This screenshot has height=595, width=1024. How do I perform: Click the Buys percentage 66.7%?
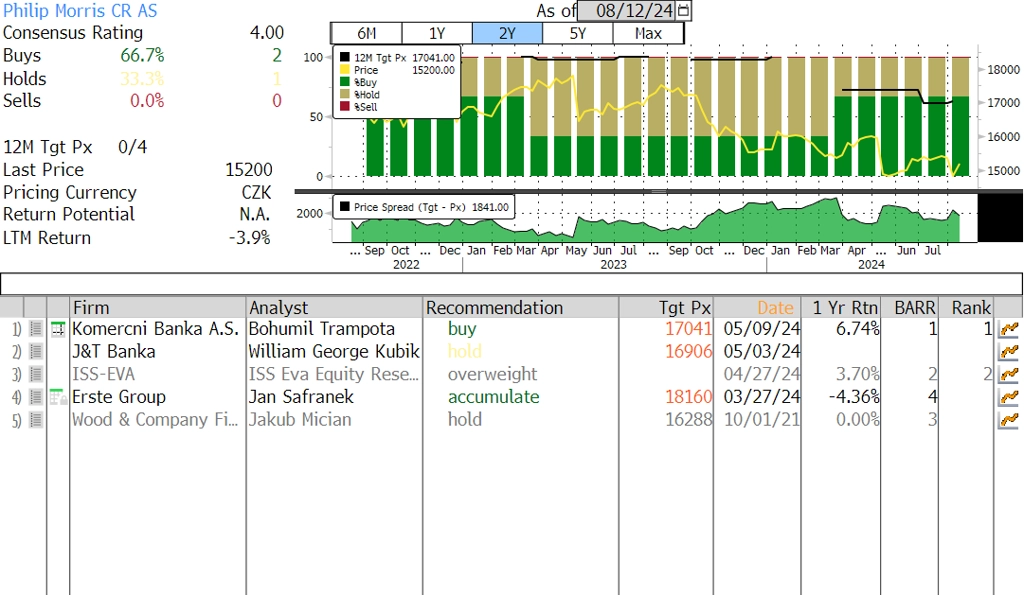click(x=142, y=56)
